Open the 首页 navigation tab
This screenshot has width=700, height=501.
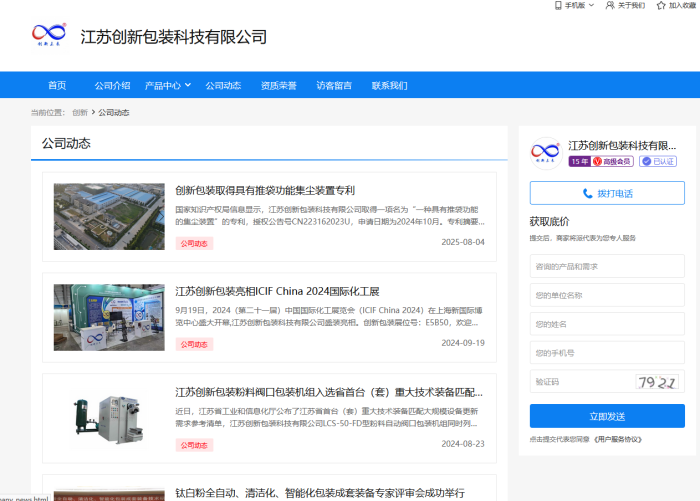click(x=57, y=85)
